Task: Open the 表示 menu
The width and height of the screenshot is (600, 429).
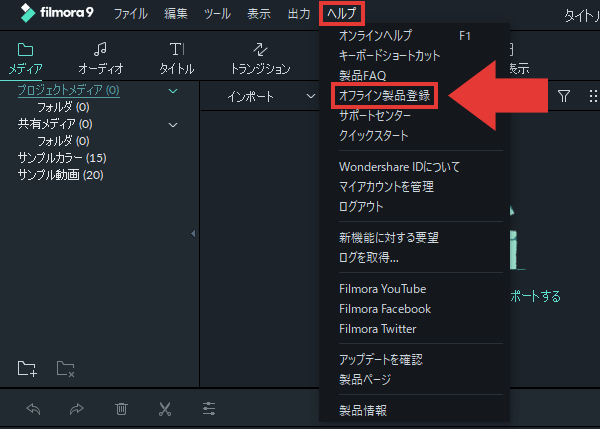Action: click(x=259, y=14)
